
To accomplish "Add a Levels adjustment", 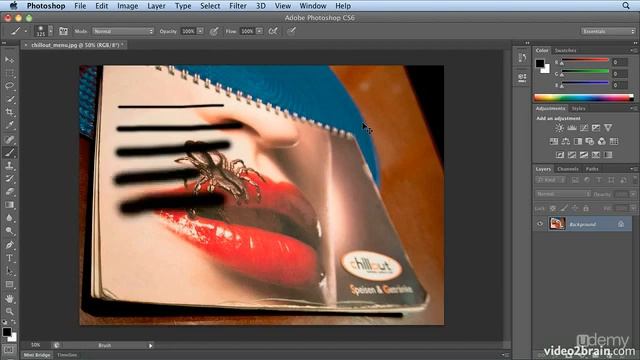I will click(572, 128).
